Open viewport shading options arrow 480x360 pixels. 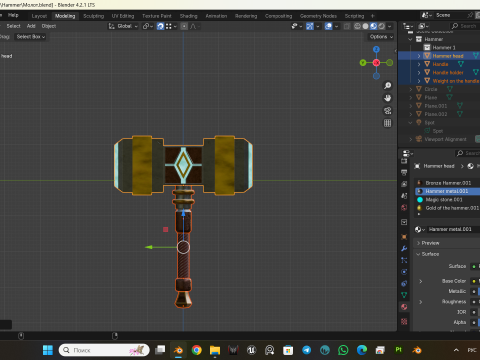pyautogui.click(x=390, y=26)
